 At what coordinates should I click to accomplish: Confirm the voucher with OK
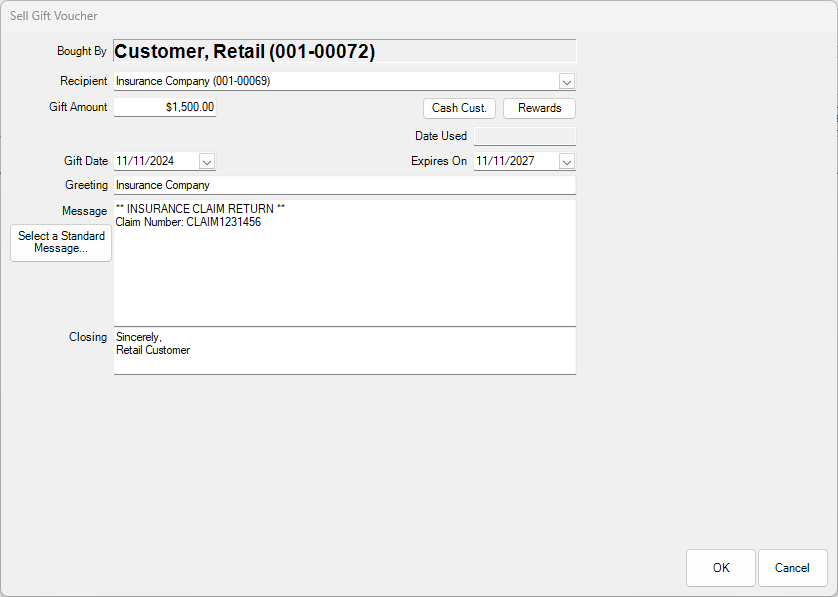pyautogui.click(x=721, y=568)
